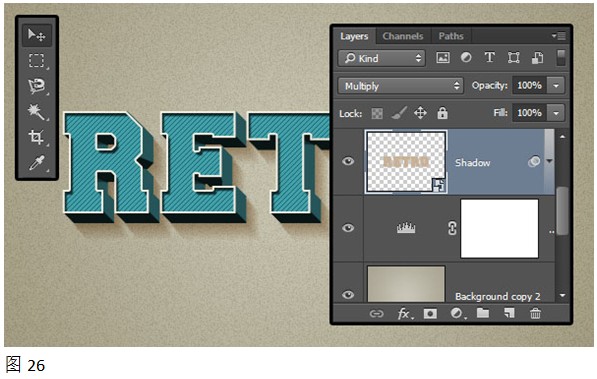
Task: Hide the Shadow layer
Action: click(x=348, y=162)
